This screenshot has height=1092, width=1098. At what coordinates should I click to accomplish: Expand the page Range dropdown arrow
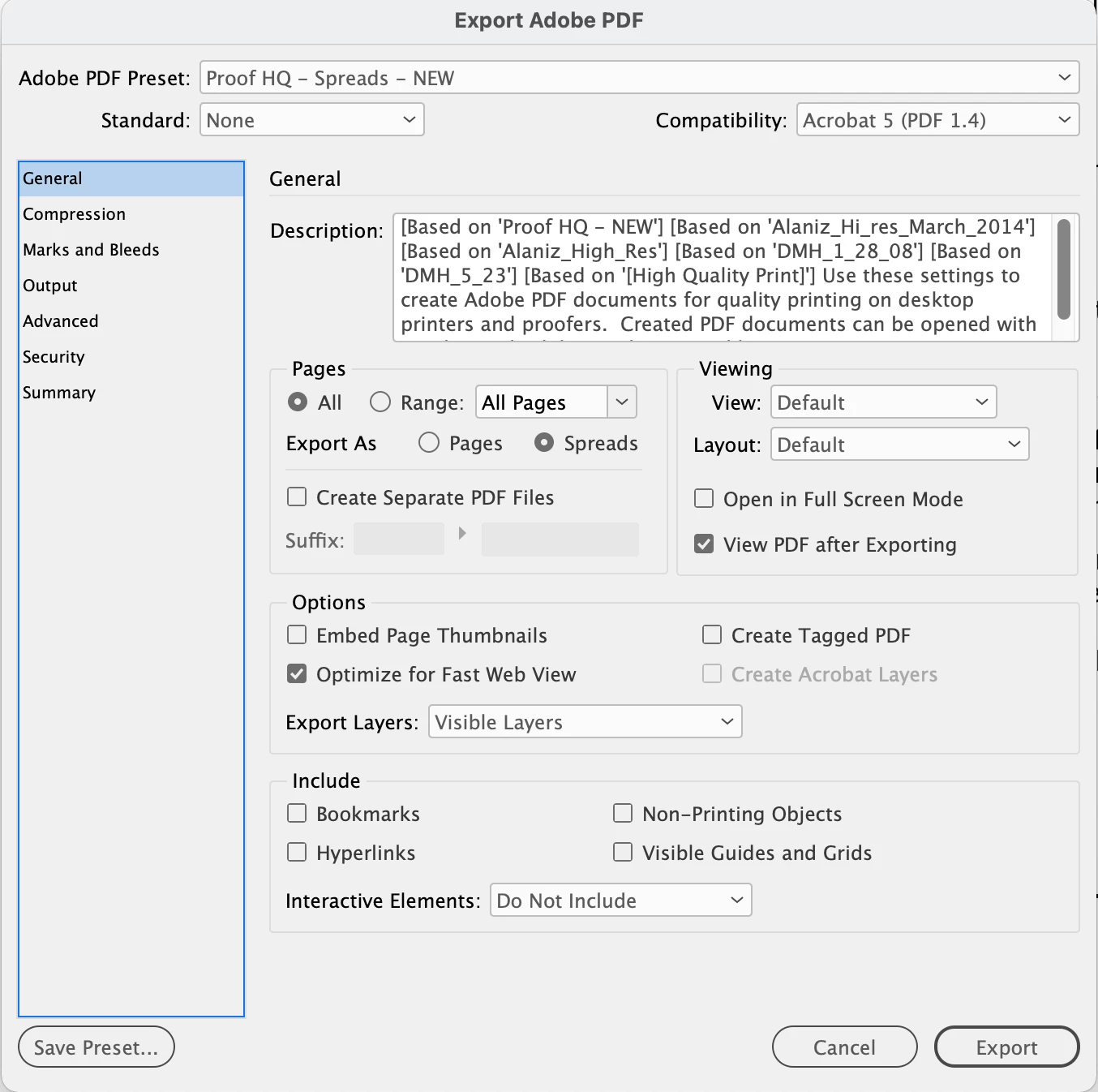click(x=622, y=402)
